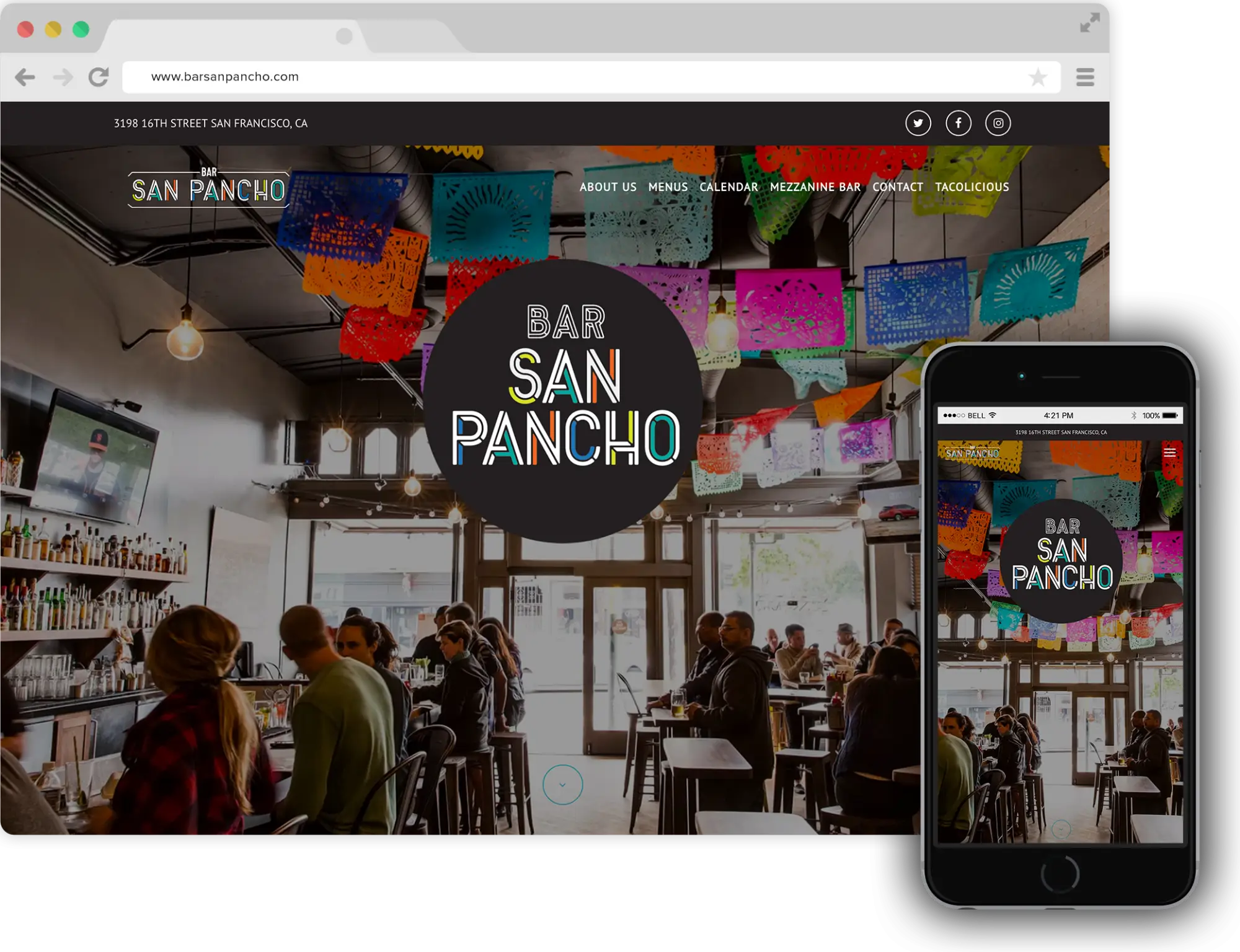The image size is (1240, 952).
Task: Open the browser menu via the hamburger lines
Action: coord(1086,77)
